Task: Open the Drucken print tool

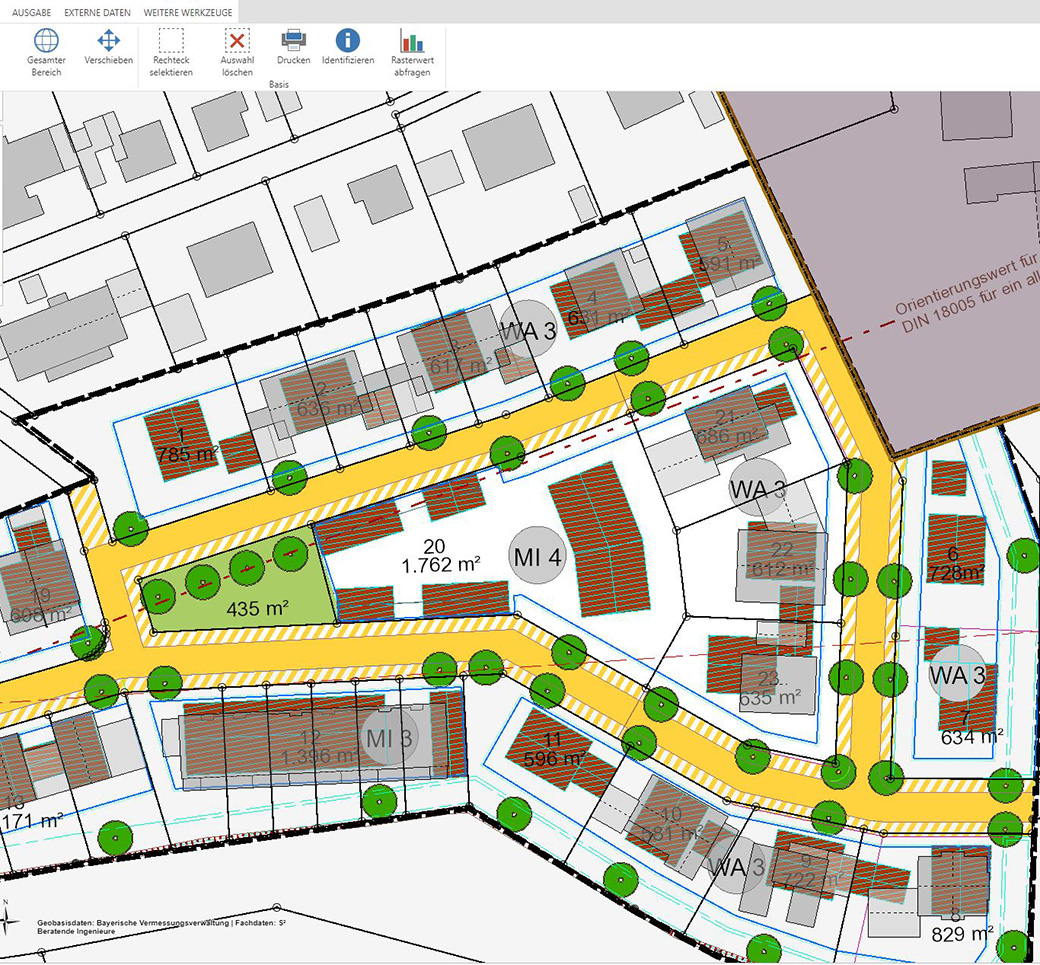Action: coord(293,40)
